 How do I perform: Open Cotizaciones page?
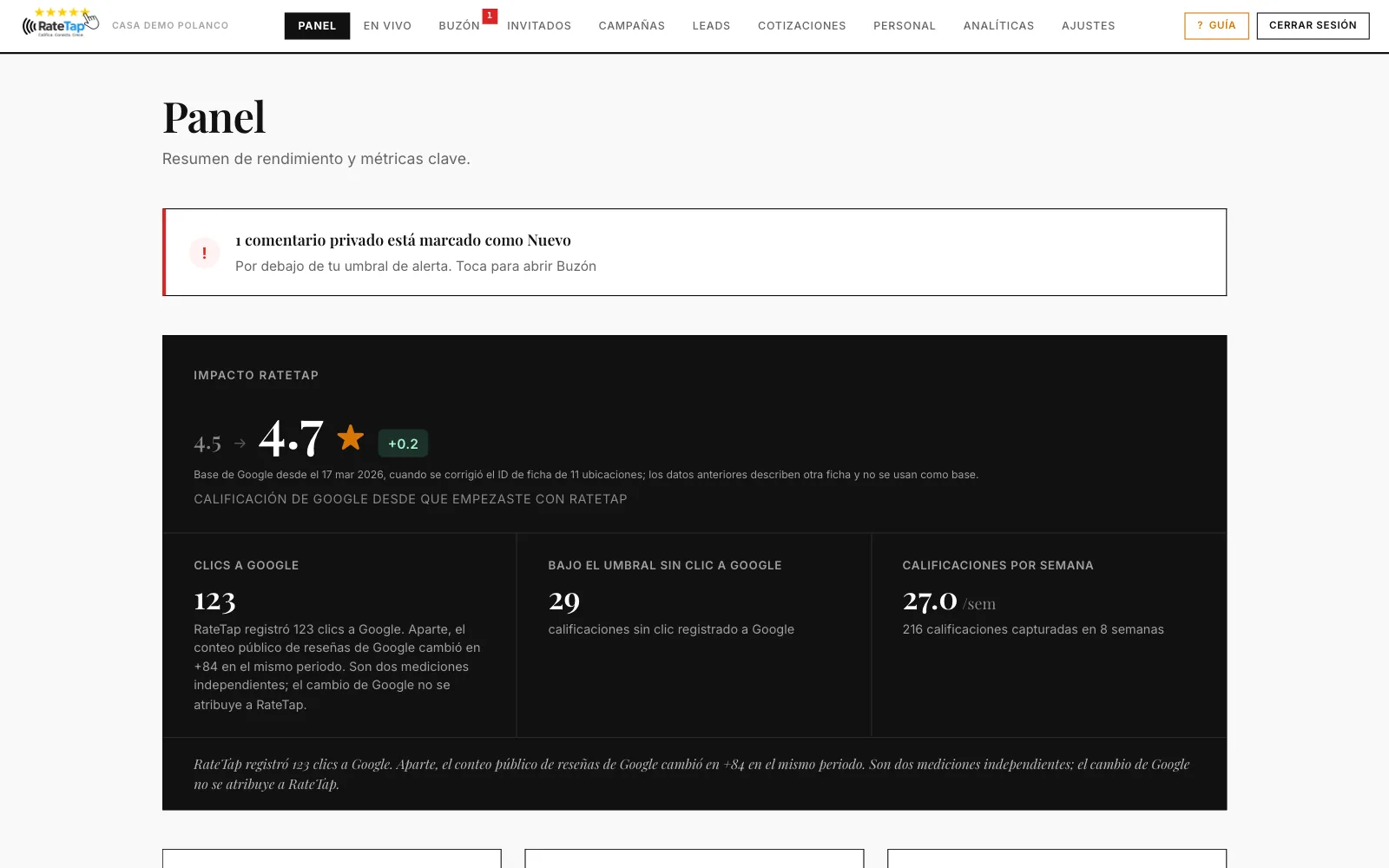pos(802,26)
